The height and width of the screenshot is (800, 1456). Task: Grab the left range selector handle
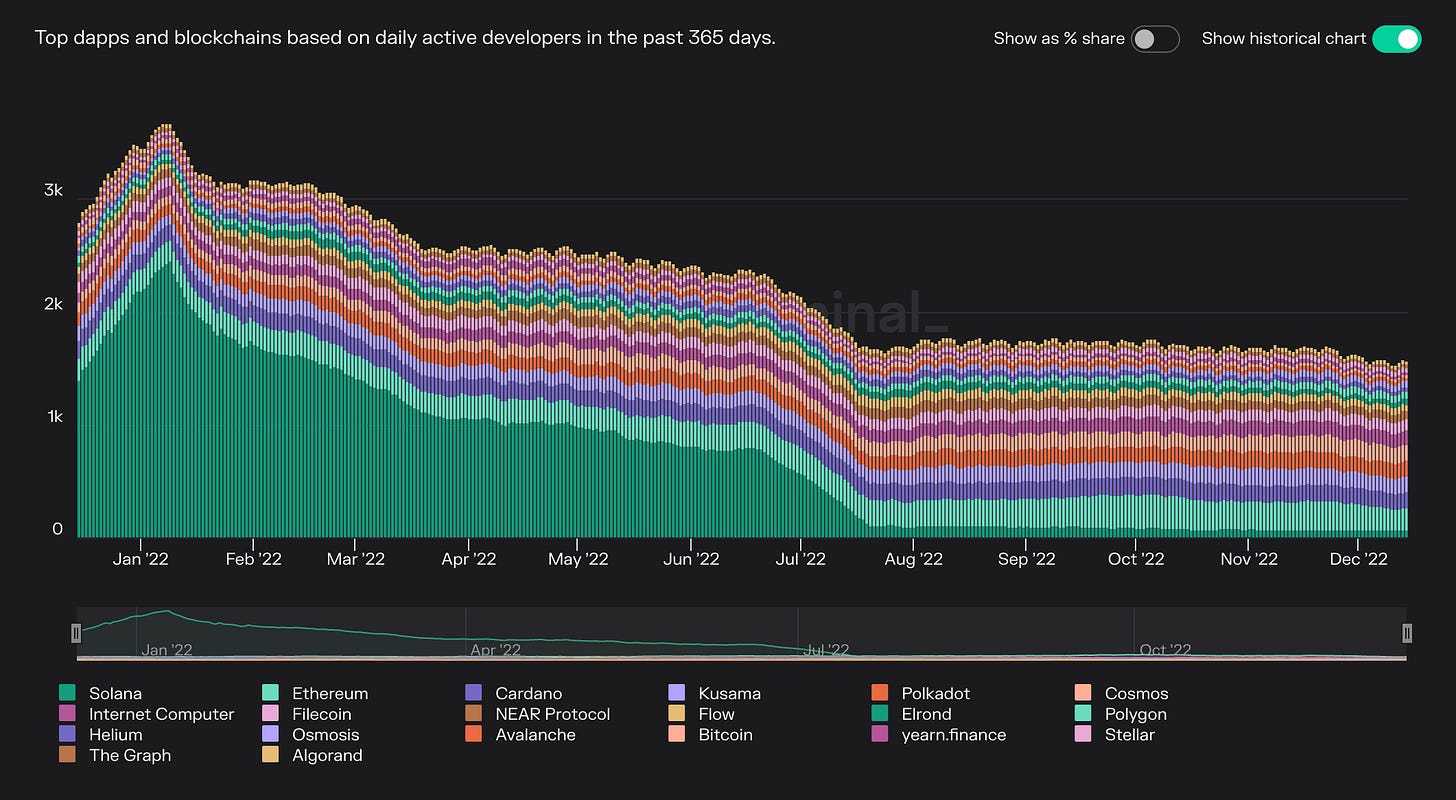tap(76, 633)
